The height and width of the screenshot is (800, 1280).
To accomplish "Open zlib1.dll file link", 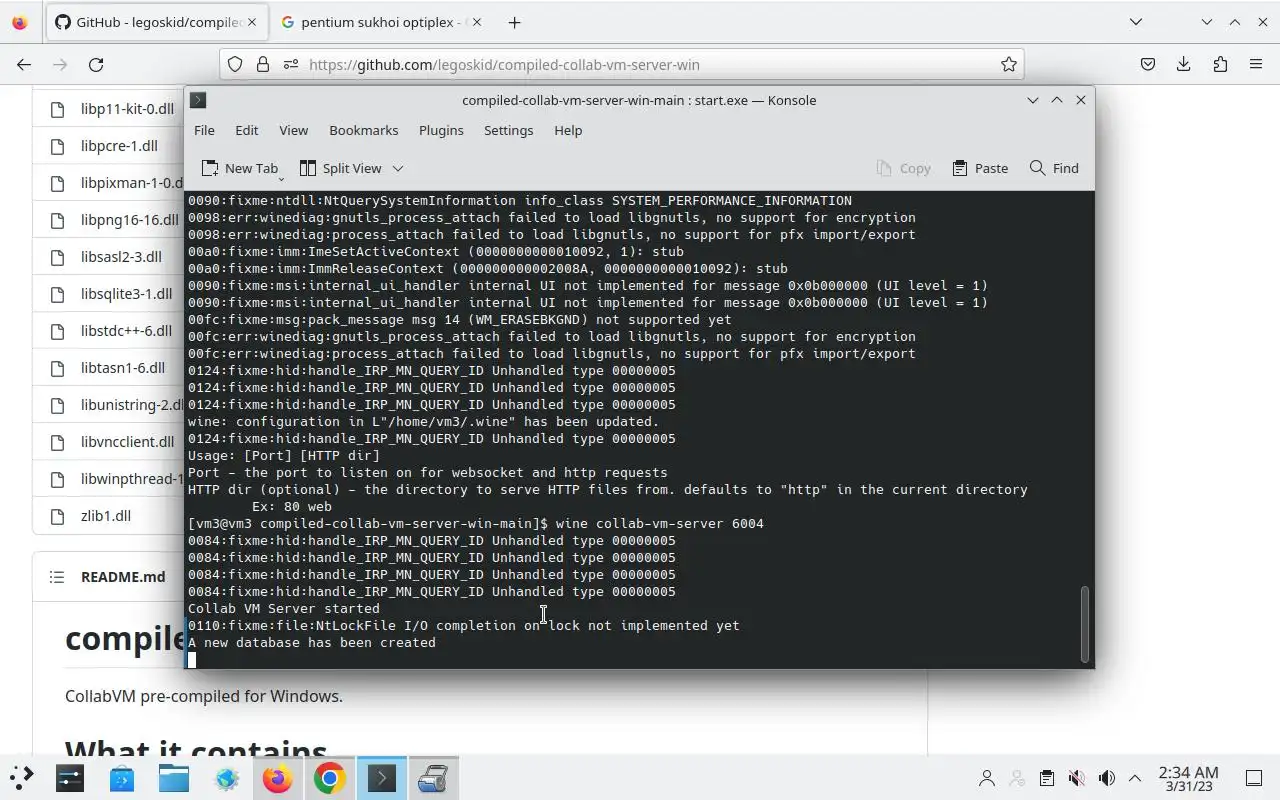I will 106,515.
